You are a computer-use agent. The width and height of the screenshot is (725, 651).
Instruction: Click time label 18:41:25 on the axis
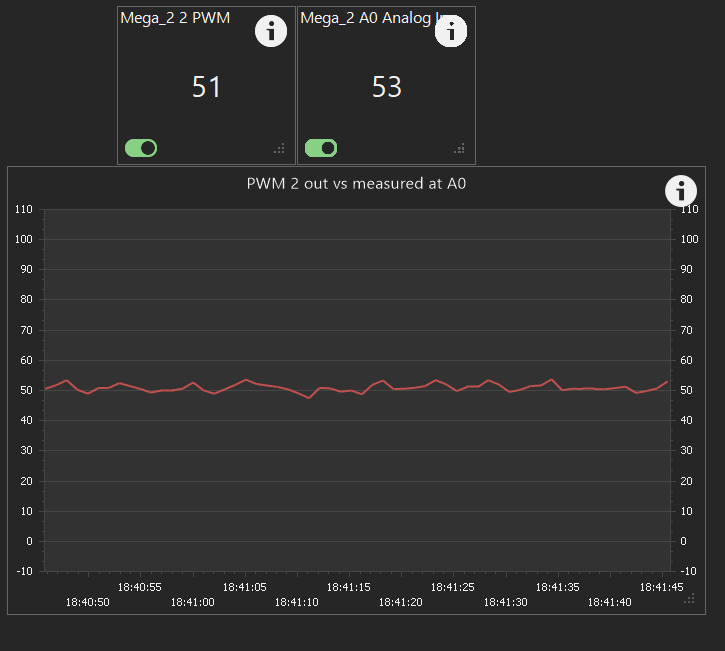[453, 587]
